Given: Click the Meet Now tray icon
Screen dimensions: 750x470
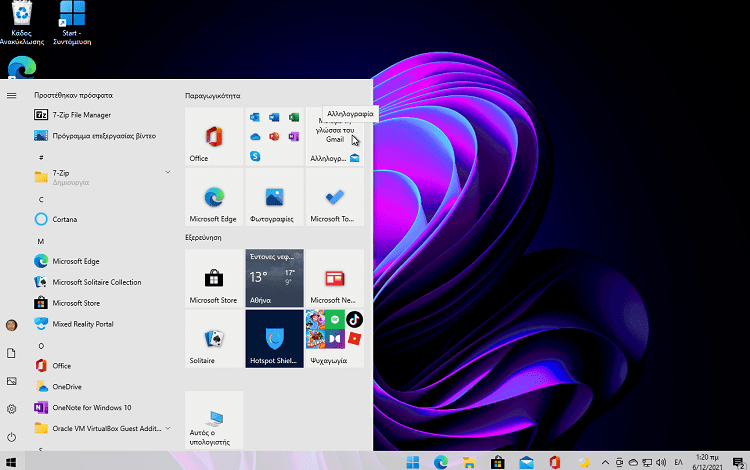Looking at the screenshot, I should (x=619, y=462).
